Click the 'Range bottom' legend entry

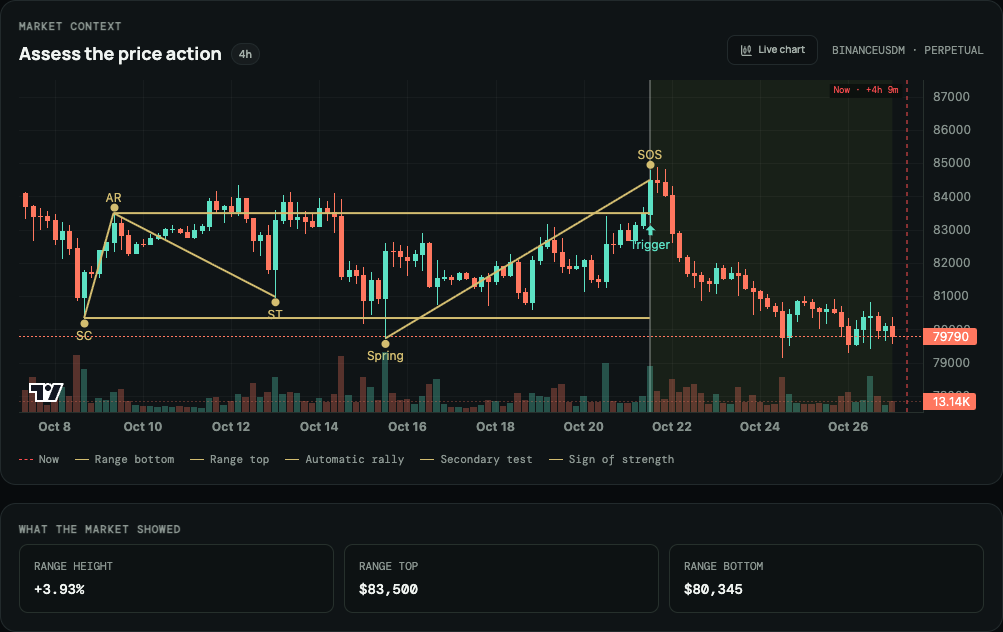coord(125,459)
